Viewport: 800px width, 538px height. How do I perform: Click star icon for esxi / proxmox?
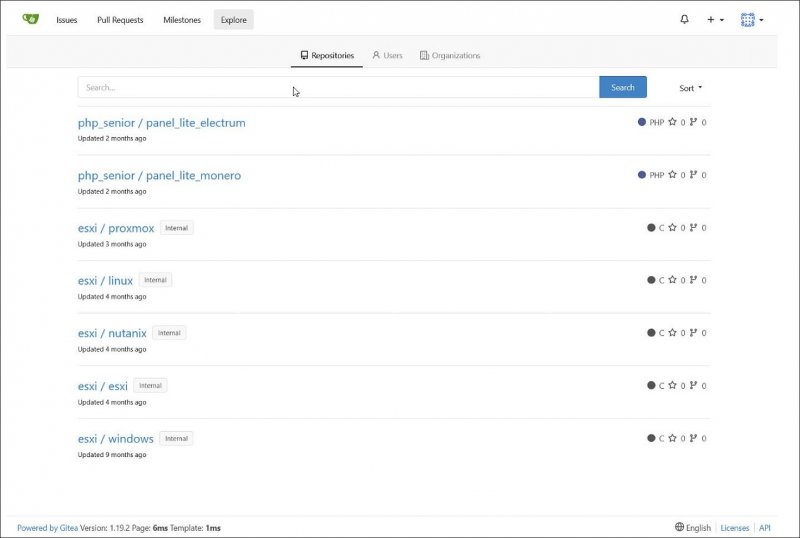pyautogui.click(x=672, y=228)
